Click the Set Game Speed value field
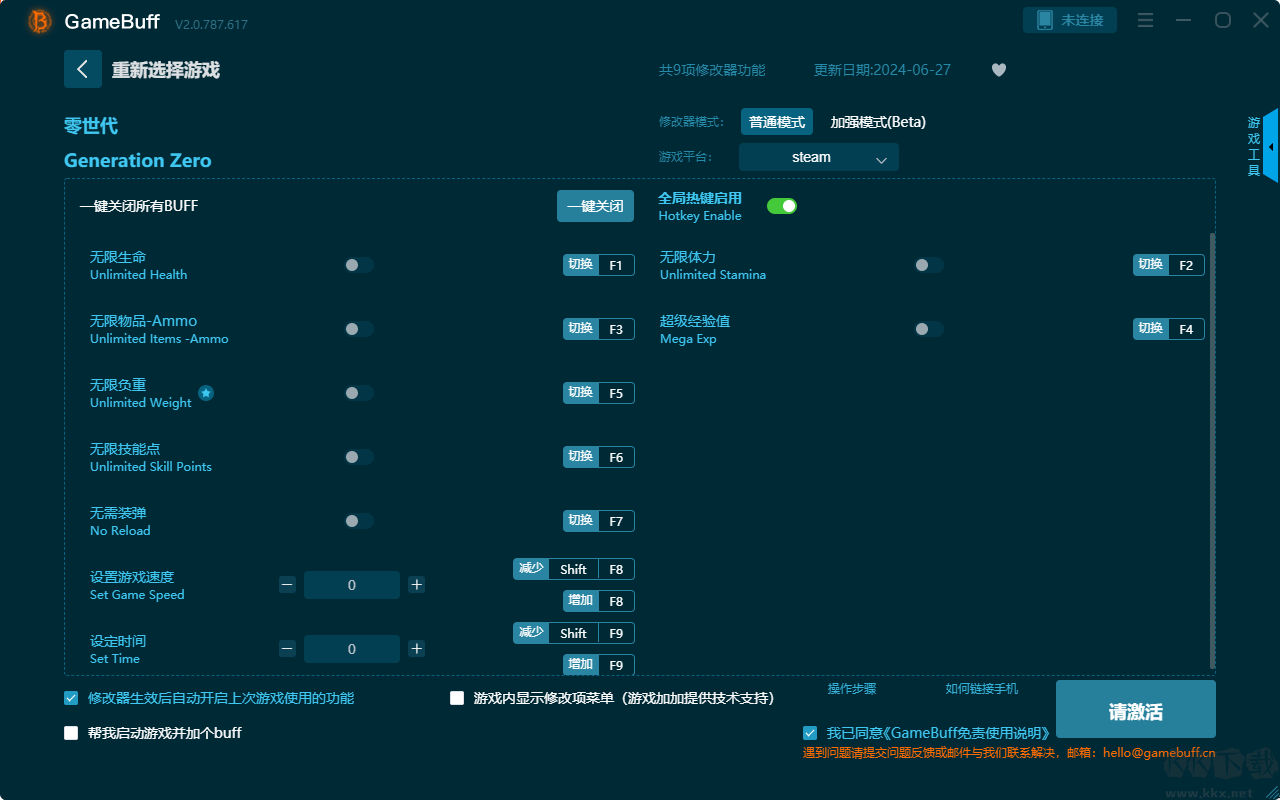The image size is (1280, 800). pyautogui.click(x=352, y=585)
